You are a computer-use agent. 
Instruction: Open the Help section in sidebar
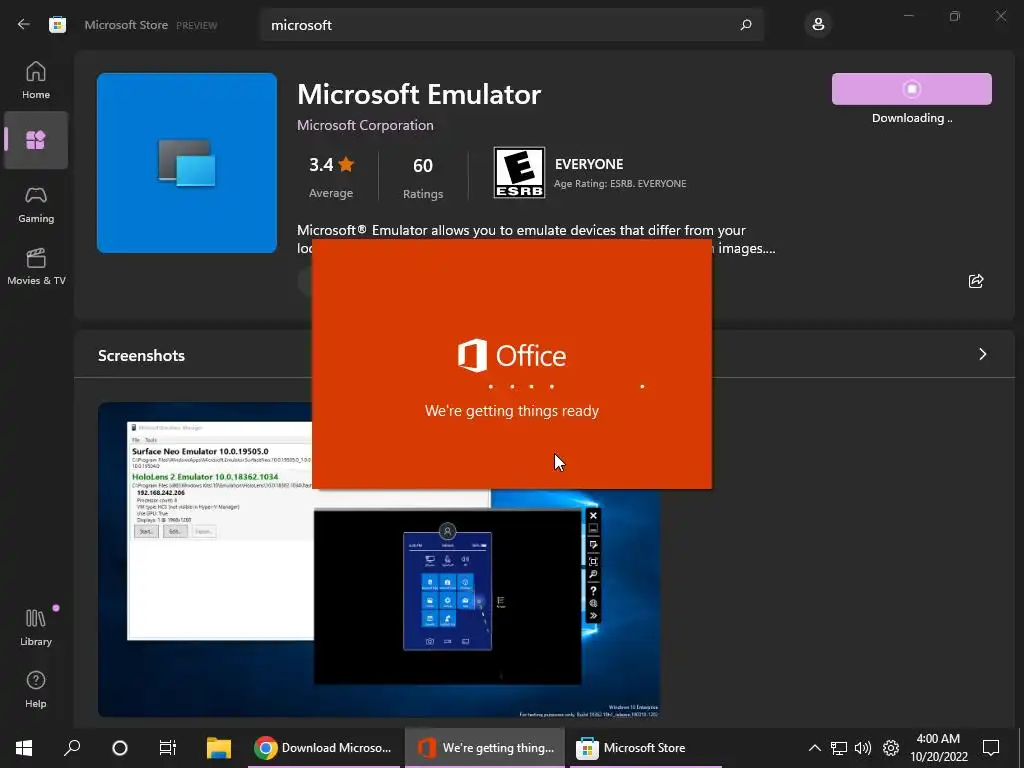click(x=36, y=690)
